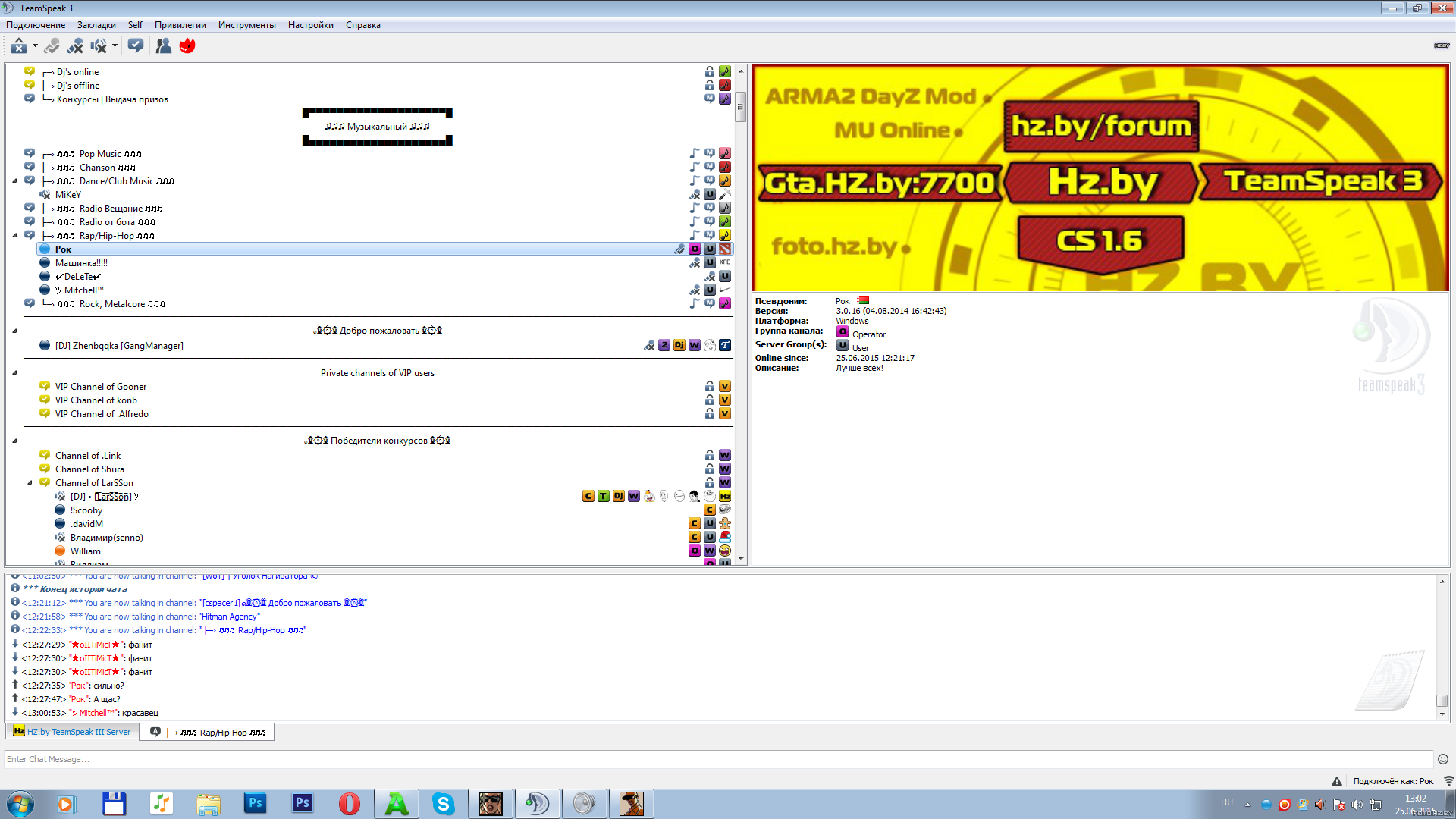
Task: Toggle Mute Speakers in the toolbar
Action: coord(99,46)
